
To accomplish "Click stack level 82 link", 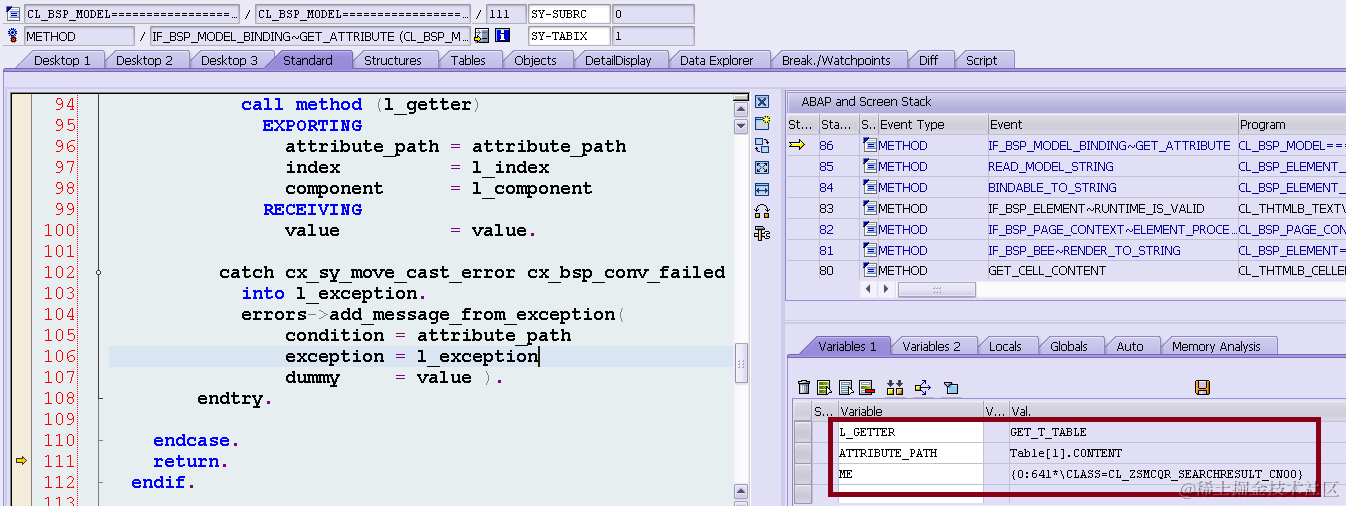I will [827, 229].
